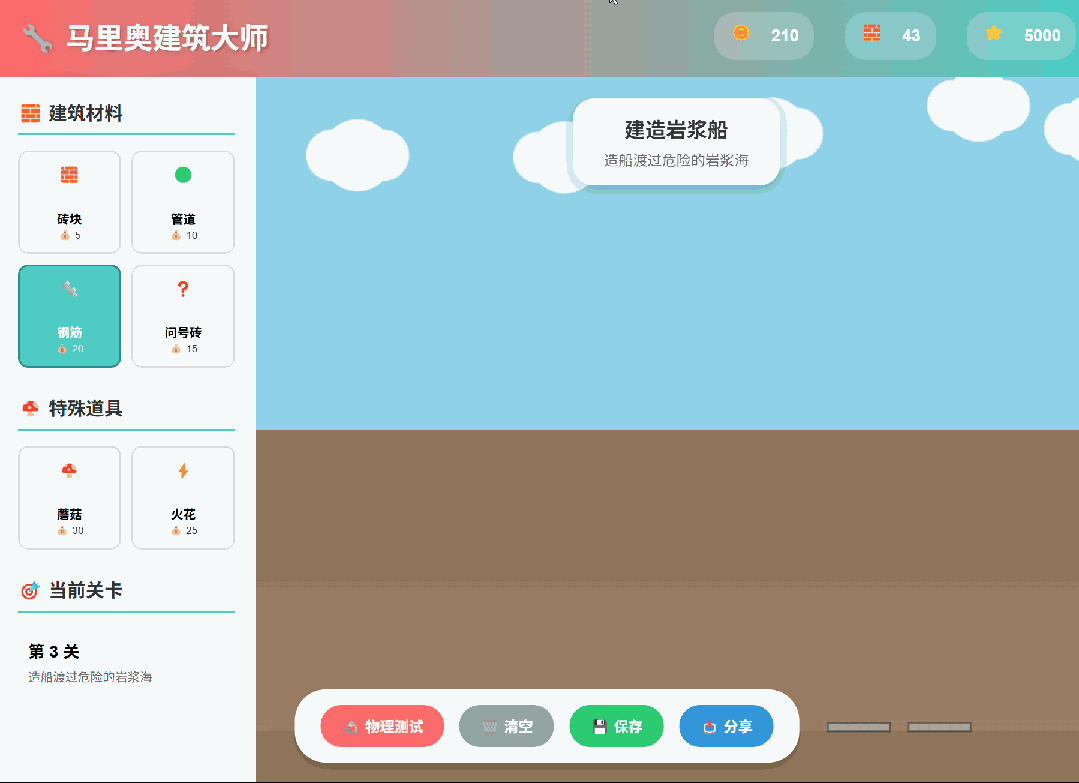
Task: Click the coin counter showing 210
Action: point(764,36)
